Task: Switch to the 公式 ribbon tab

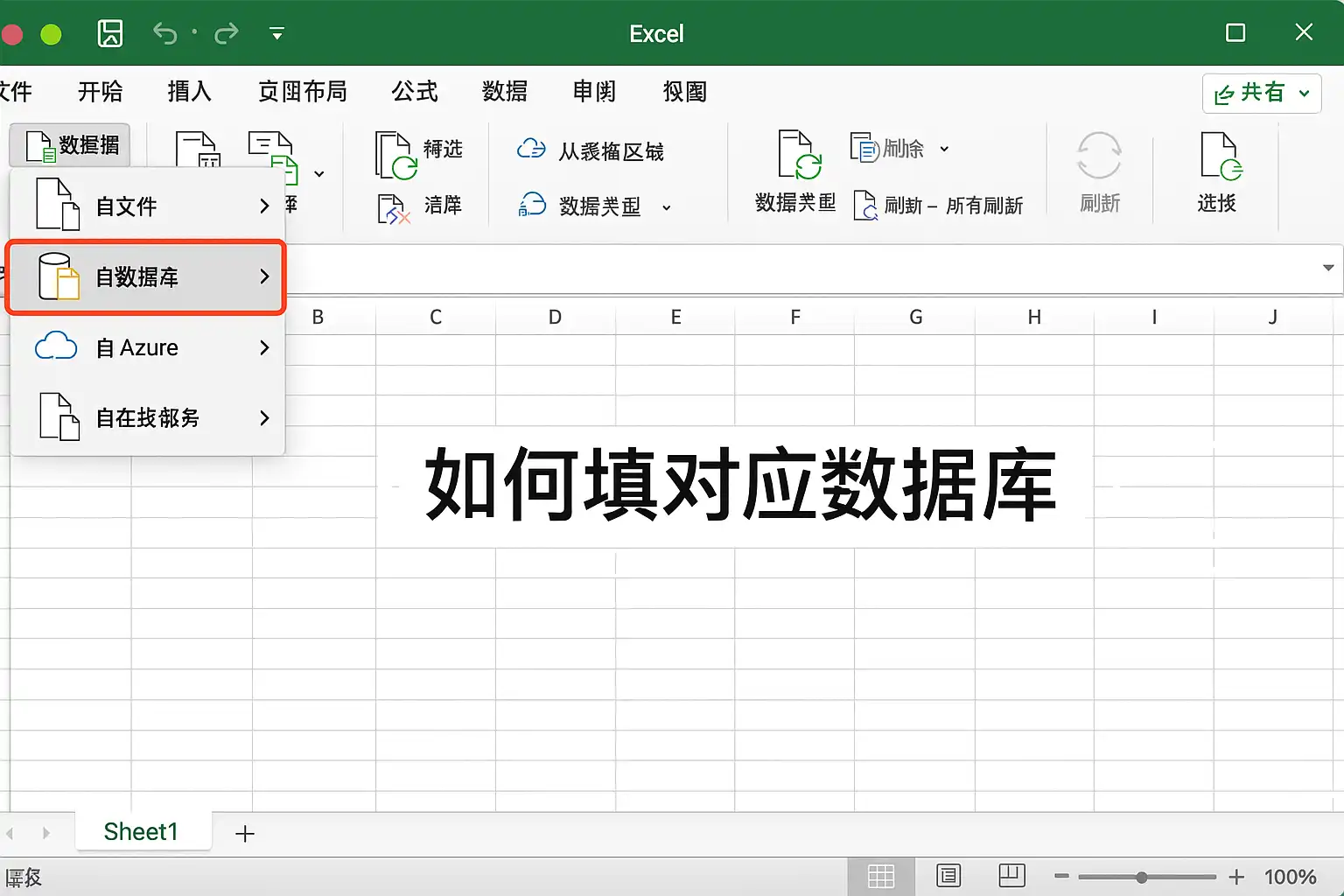Action: pos(415,91)
